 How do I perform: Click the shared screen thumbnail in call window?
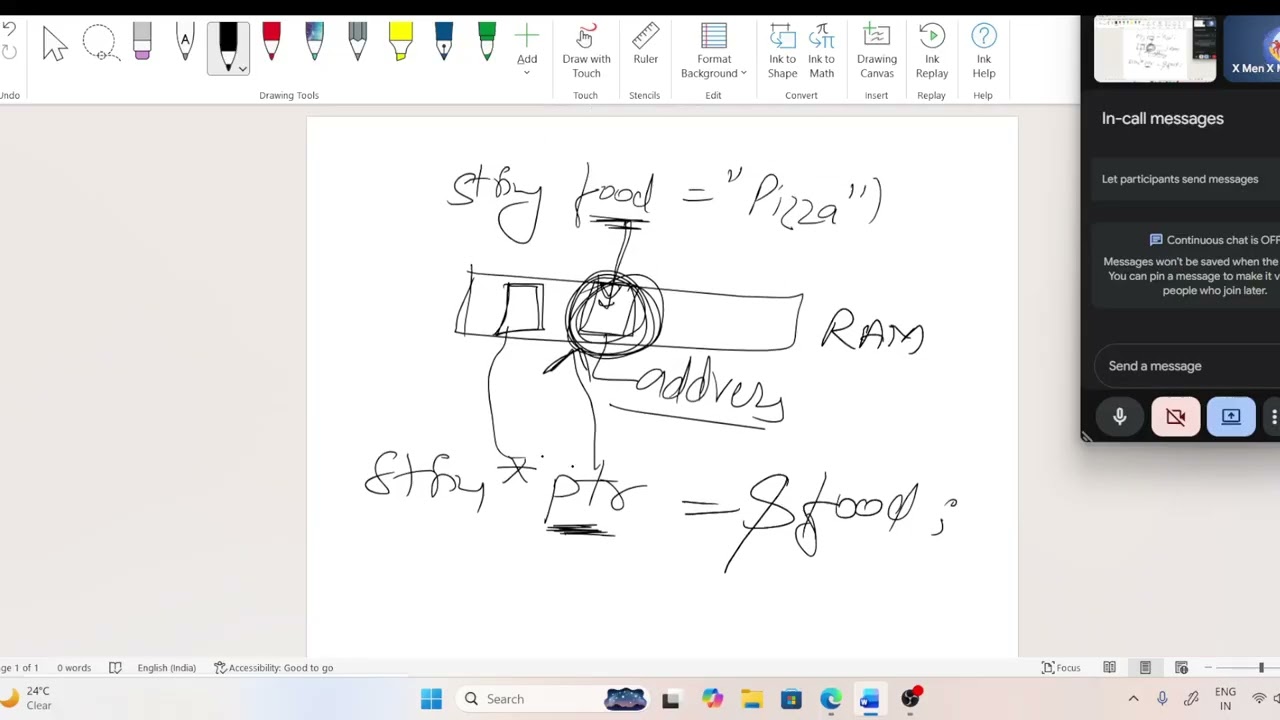click(1155, 49)
